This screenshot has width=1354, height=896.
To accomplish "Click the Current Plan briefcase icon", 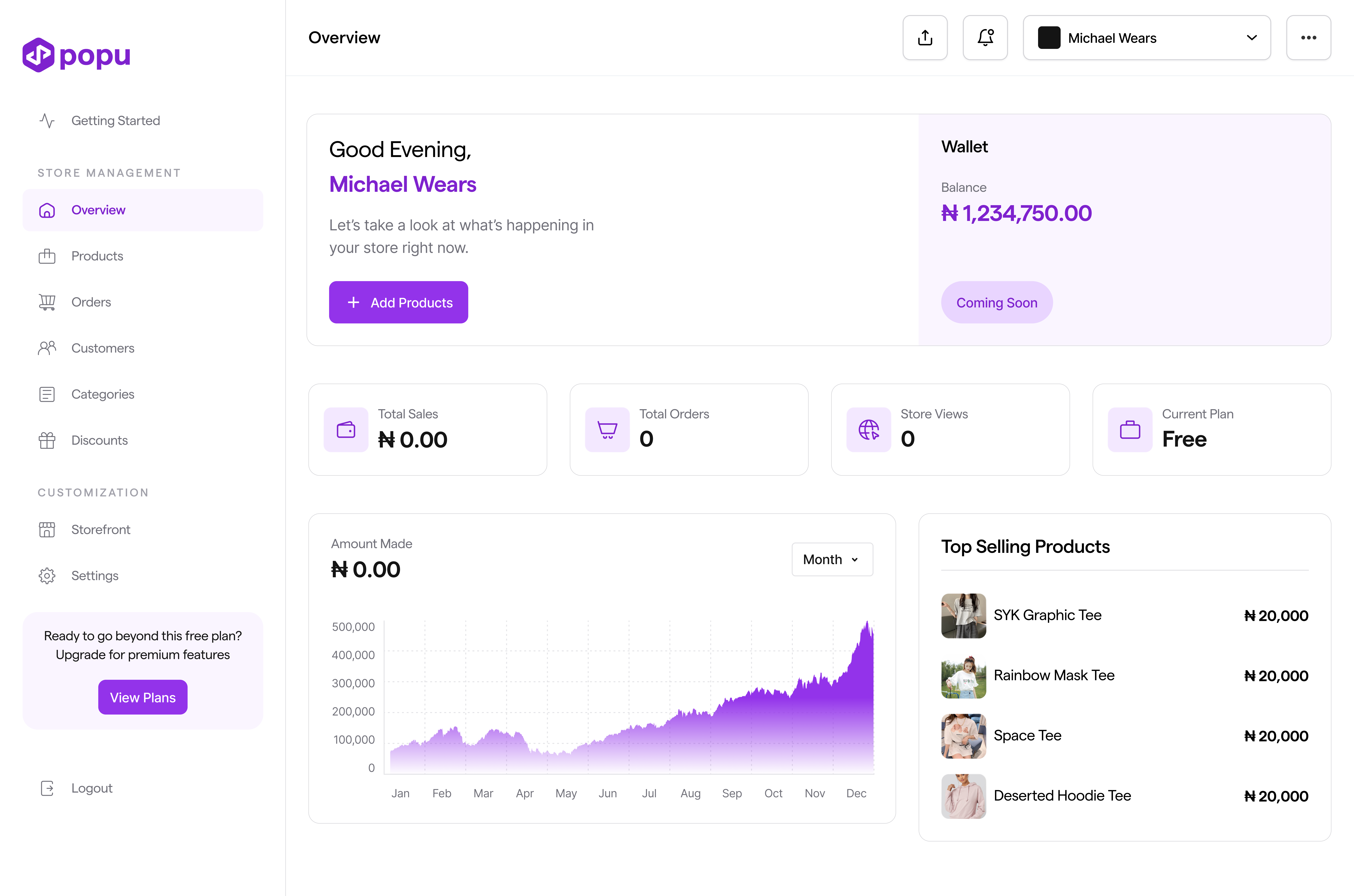I will point(1130,430).
